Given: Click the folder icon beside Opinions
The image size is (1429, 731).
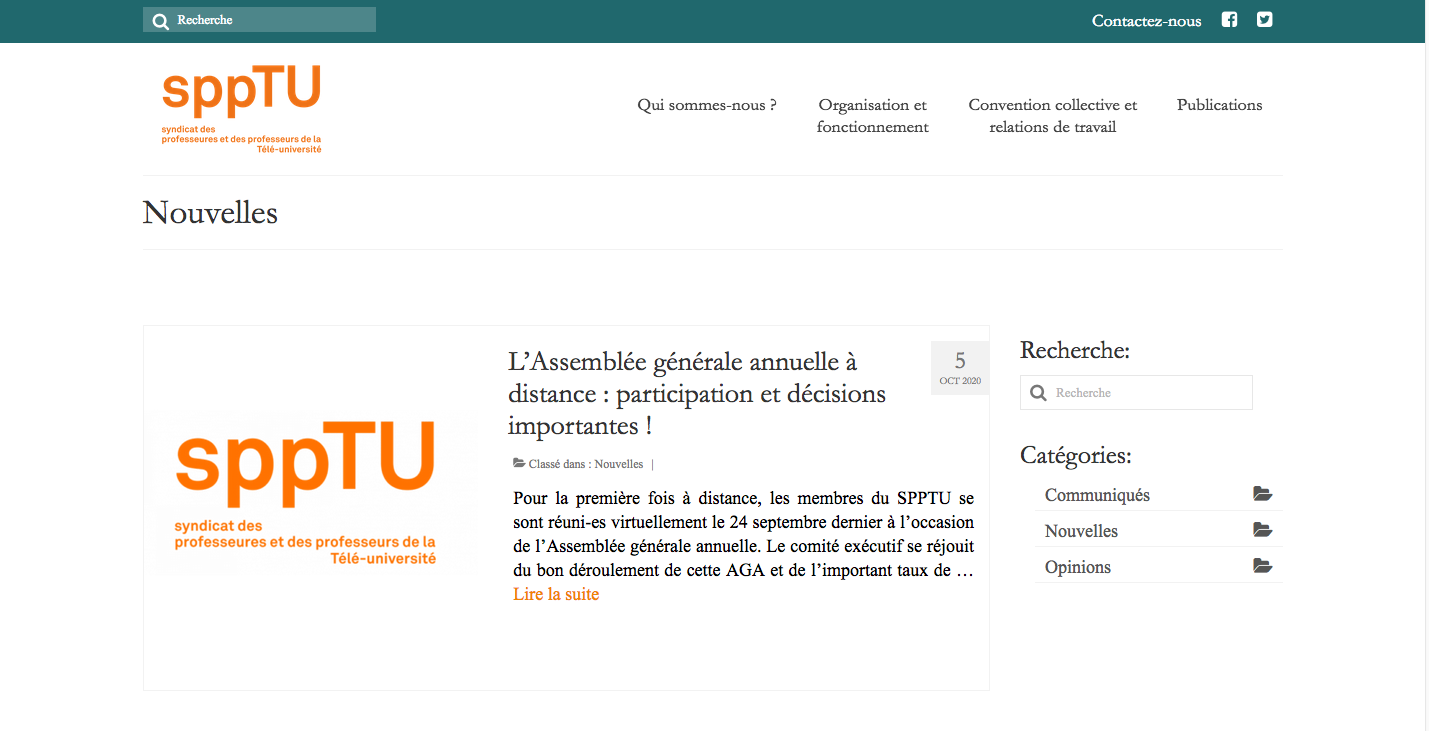Looking at the screenshot, I should click(1262, 566).
